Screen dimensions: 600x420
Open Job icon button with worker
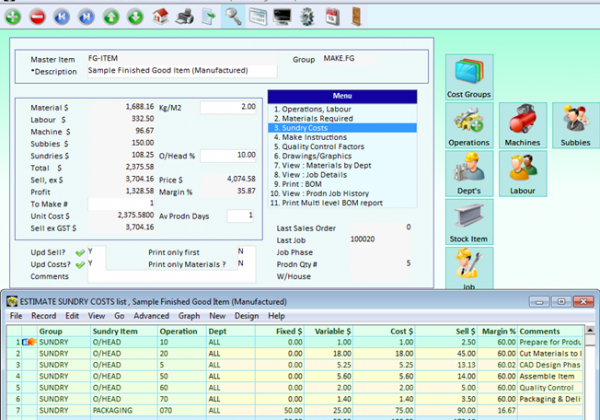[x=469, y=268]
